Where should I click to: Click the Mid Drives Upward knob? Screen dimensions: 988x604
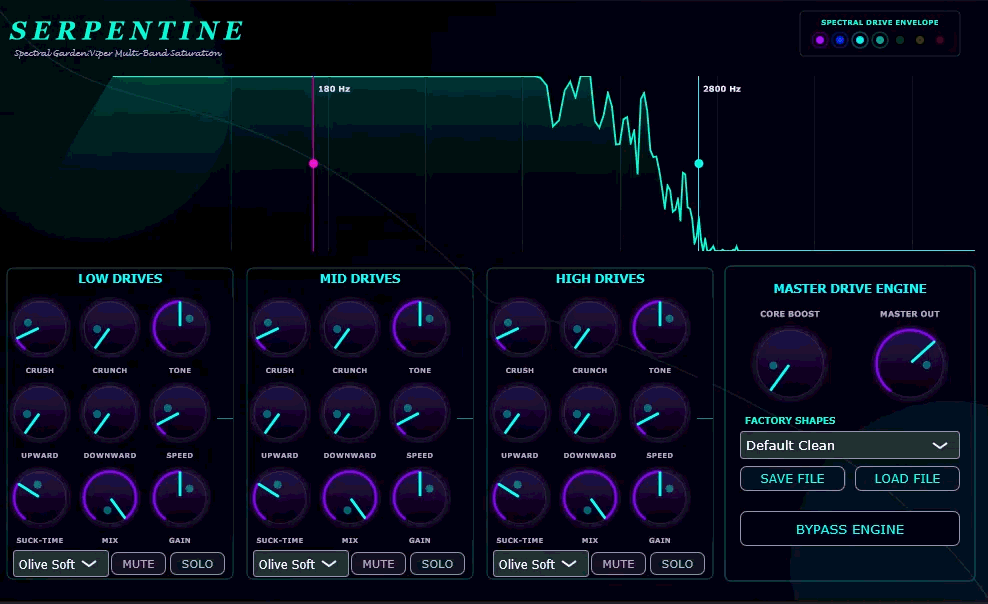[x=280, y=413]
